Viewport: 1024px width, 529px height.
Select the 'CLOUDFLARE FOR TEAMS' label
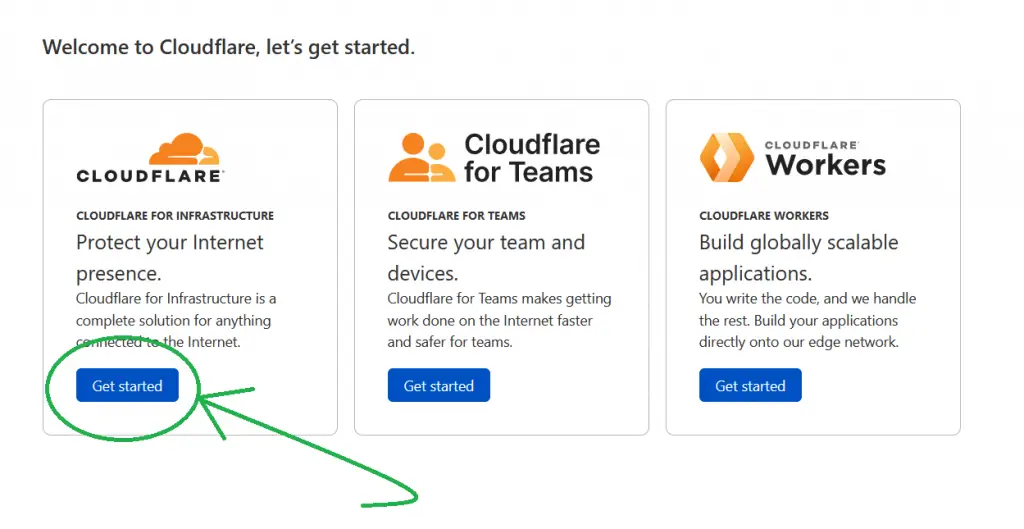[x=456, y=216]
